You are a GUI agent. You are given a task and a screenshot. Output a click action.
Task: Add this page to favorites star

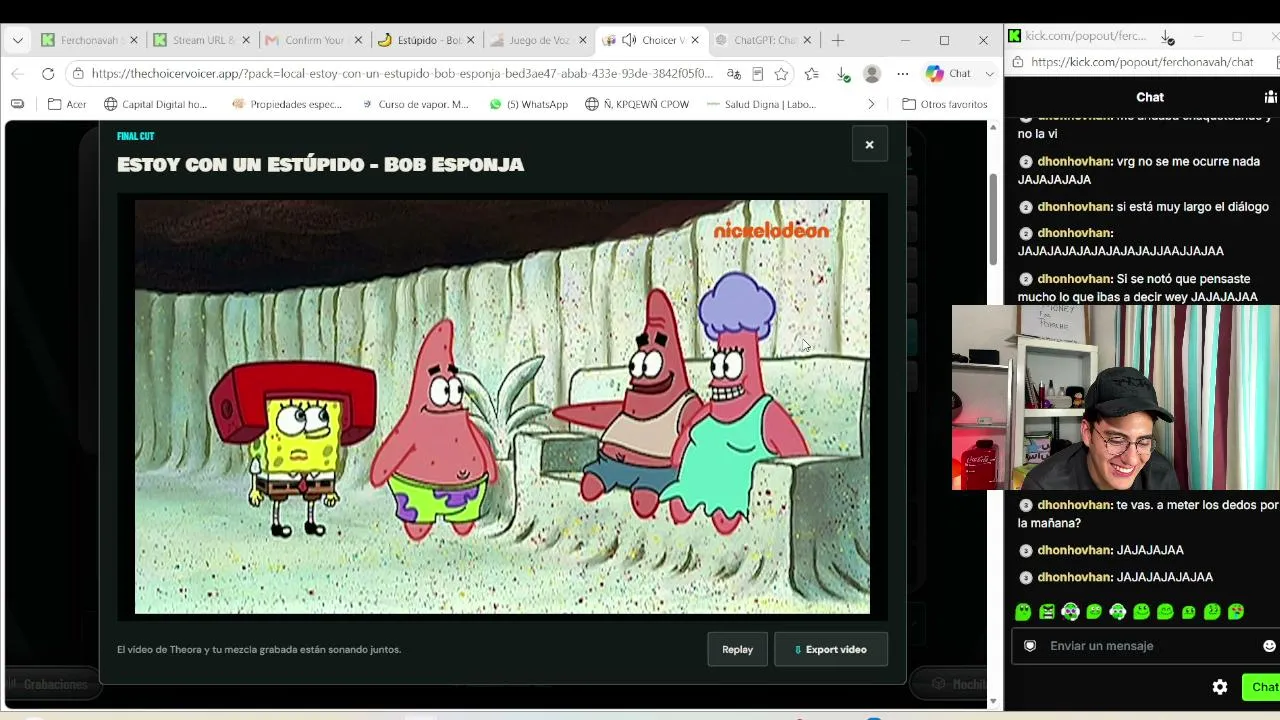pyautogui.click(x=781, y=74)
